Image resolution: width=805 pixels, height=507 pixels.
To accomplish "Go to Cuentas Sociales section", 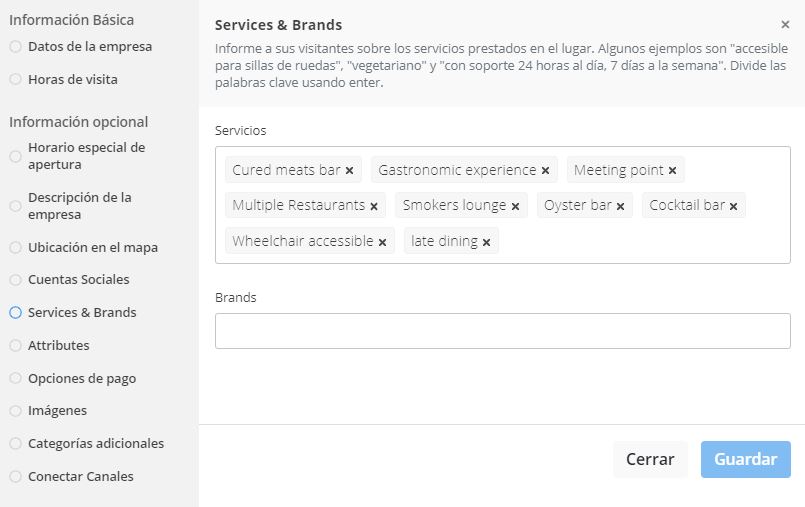I will tap(78, 280).
